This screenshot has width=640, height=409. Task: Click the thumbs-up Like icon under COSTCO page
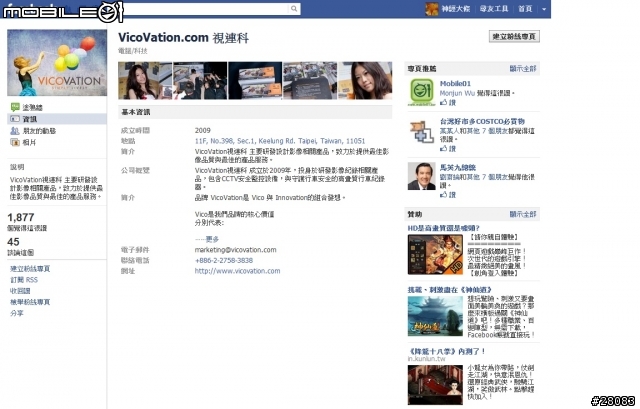pos(444,149)
